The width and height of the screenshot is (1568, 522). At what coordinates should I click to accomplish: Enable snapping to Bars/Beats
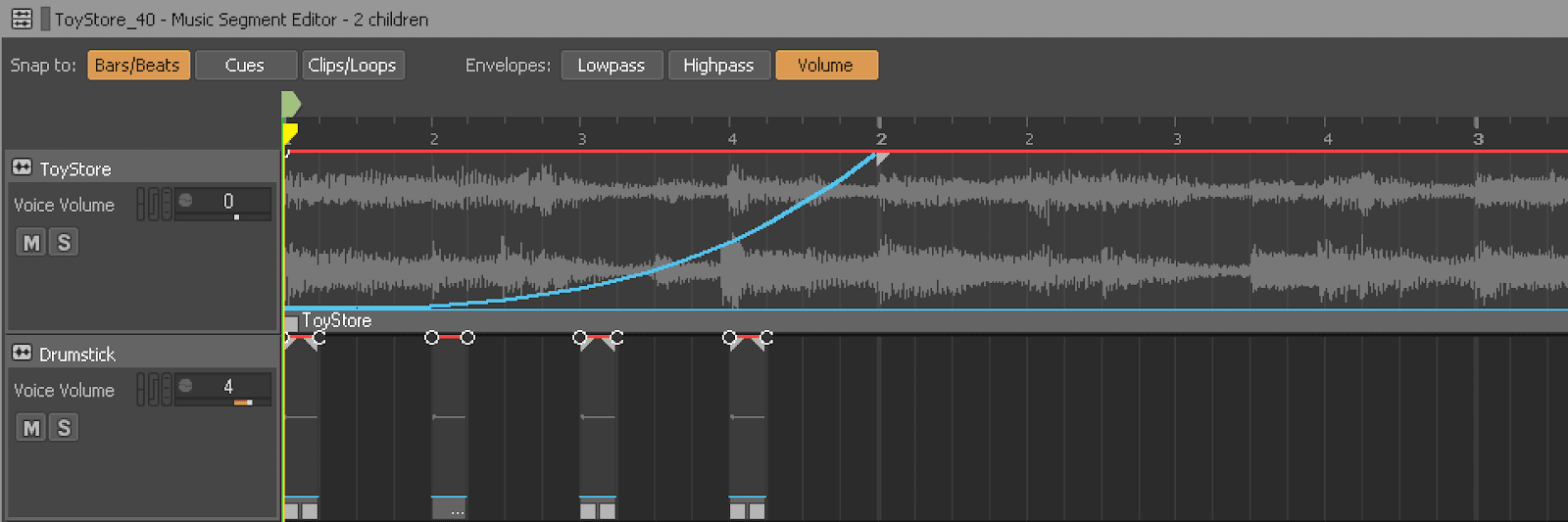point(138,65)
